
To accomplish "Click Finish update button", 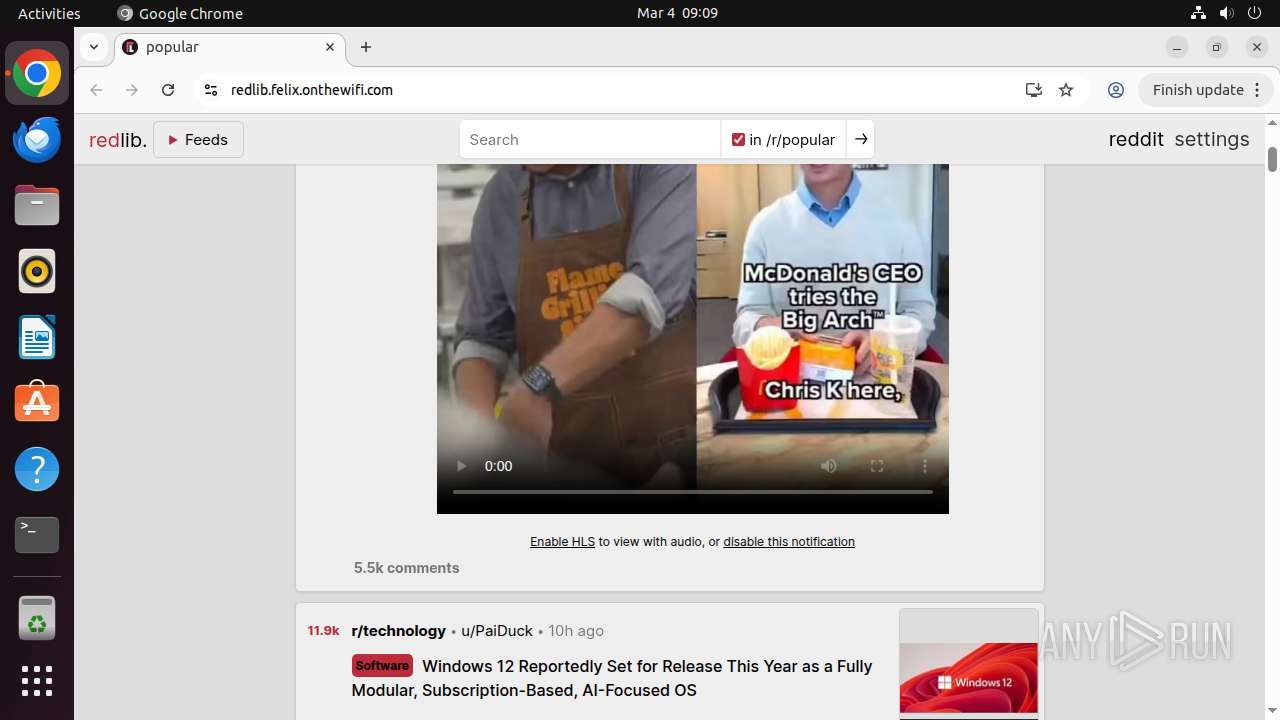I will coord(1198,90).
